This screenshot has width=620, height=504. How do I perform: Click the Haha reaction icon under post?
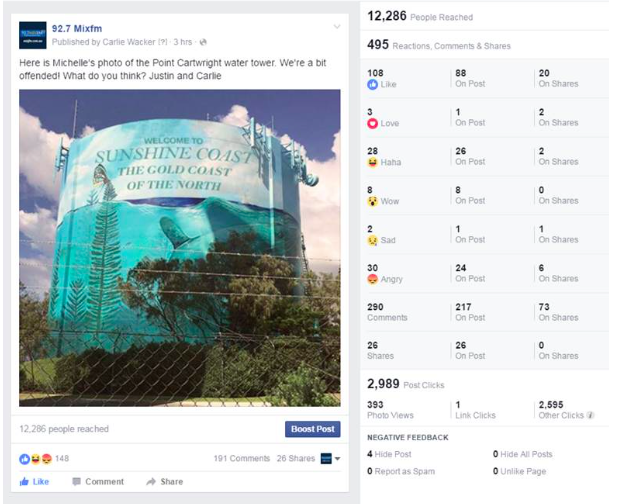tap(36, 459)
